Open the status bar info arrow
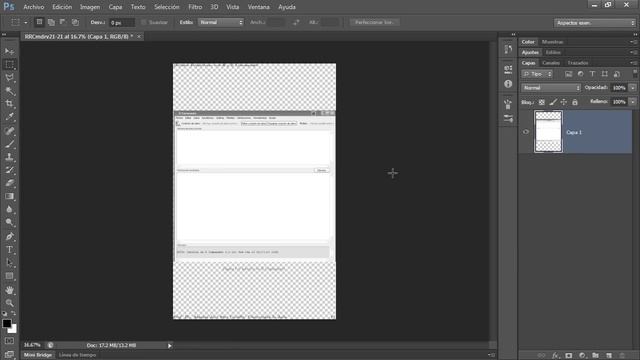Screen dimensions: 640x360 point(170,346)
